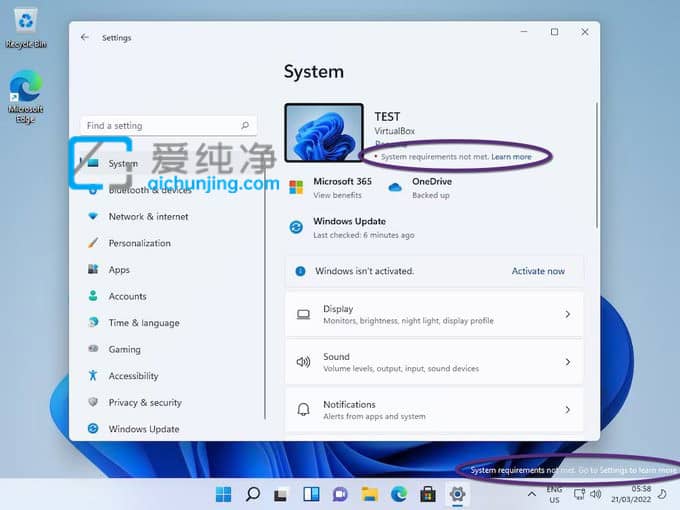Click the TEST PC wallpaper thumbnail

[324, 132]
